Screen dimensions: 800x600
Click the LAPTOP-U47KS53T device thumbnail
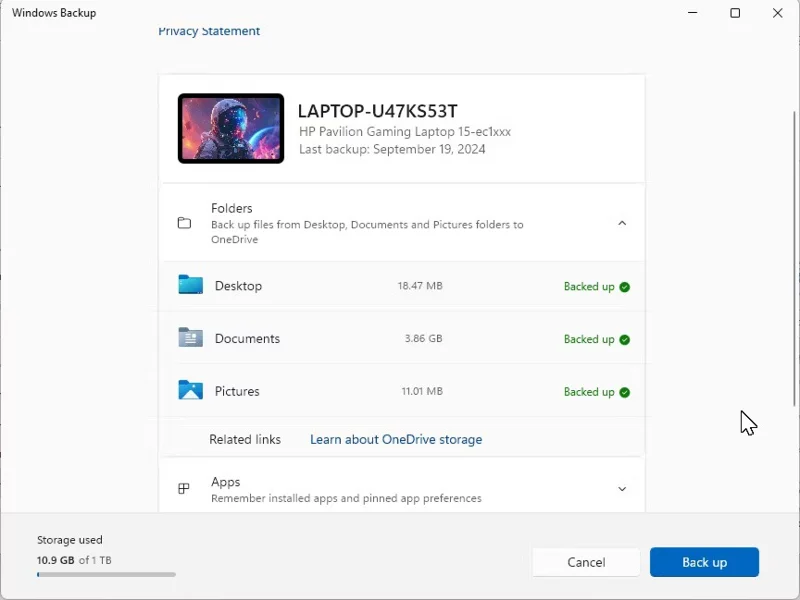[x=230, y=128]
